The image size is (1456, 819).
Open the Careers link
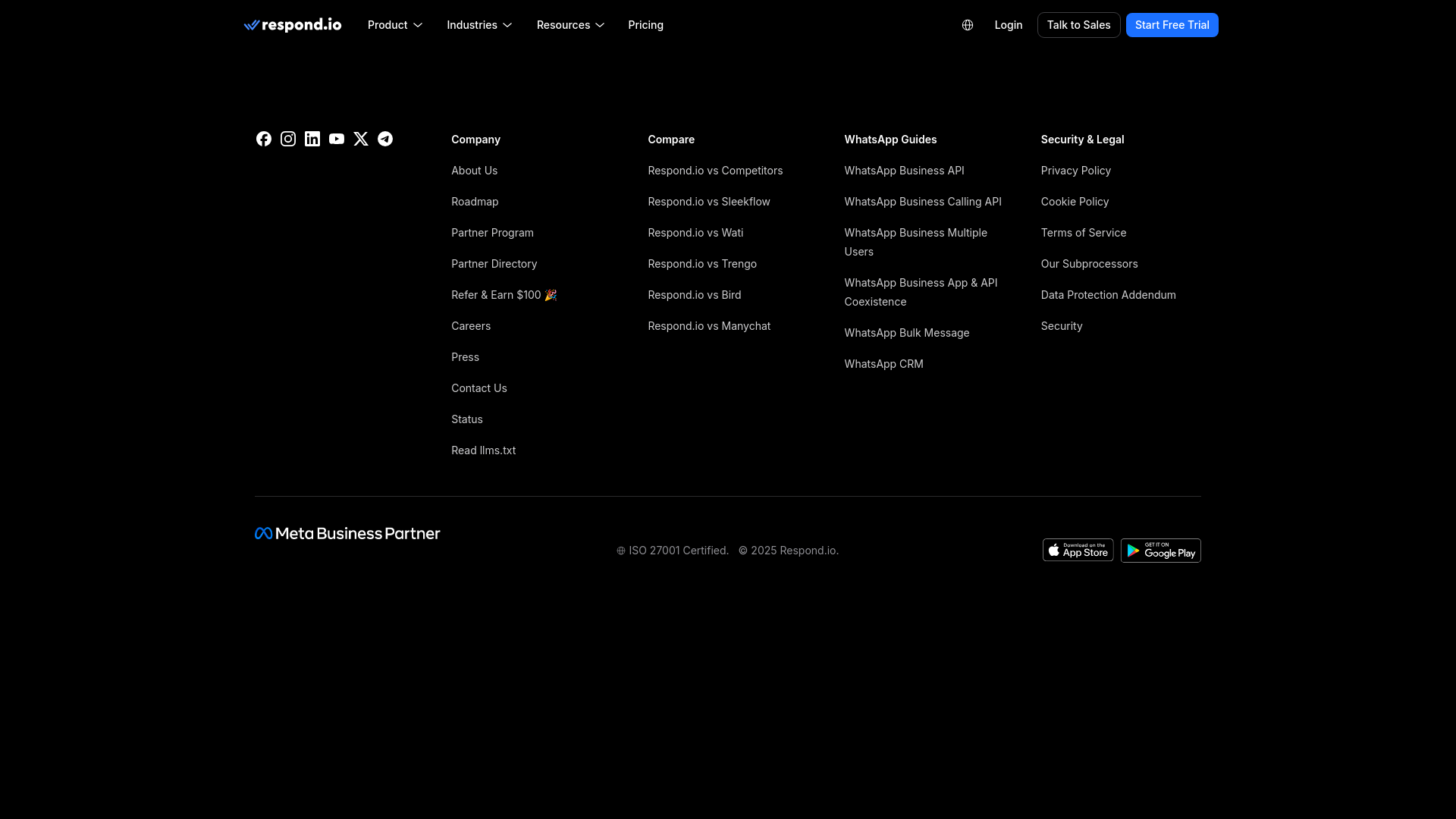coord(471,326)
